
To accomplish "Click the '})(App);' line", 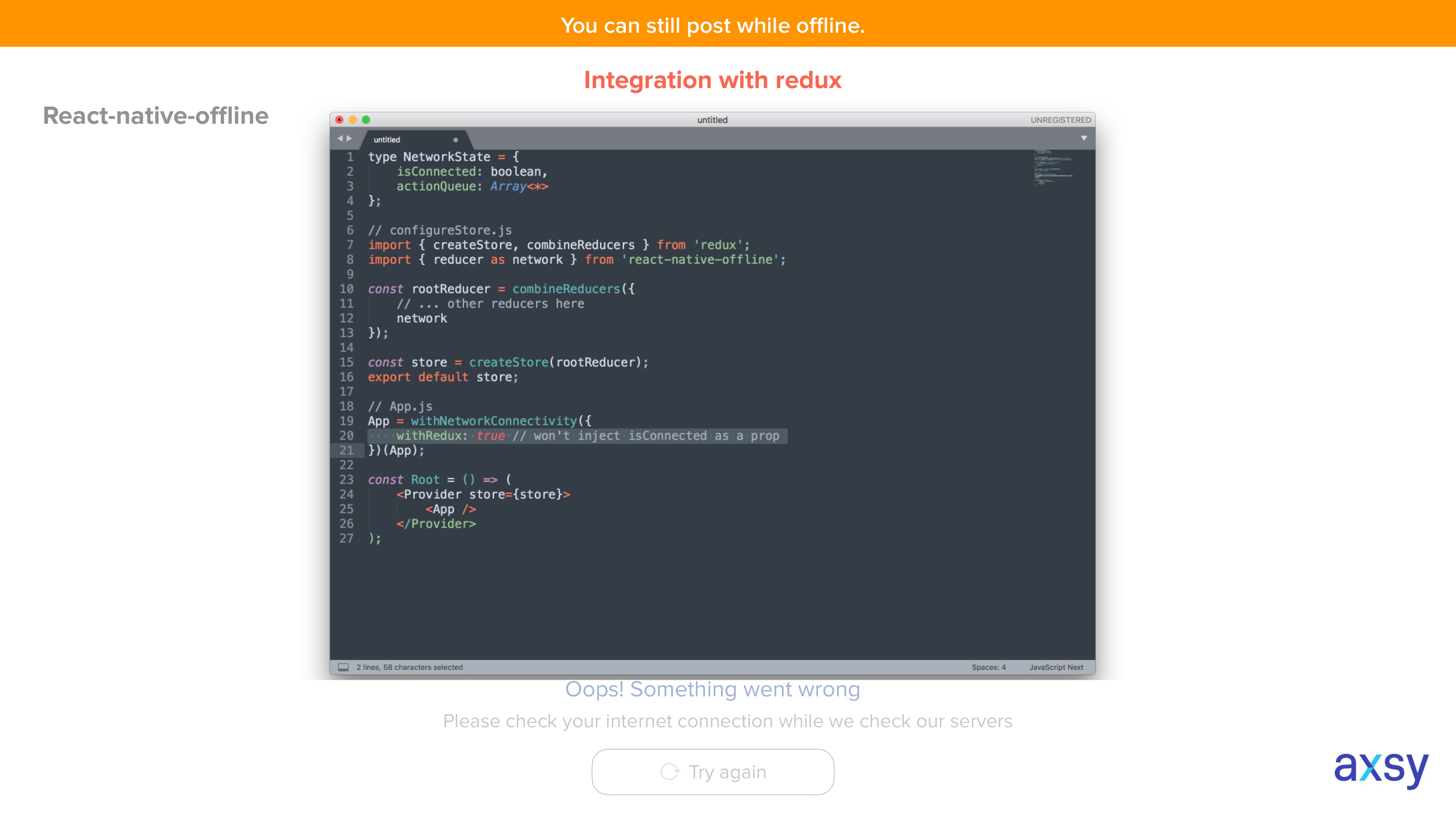I will (396, 451).
